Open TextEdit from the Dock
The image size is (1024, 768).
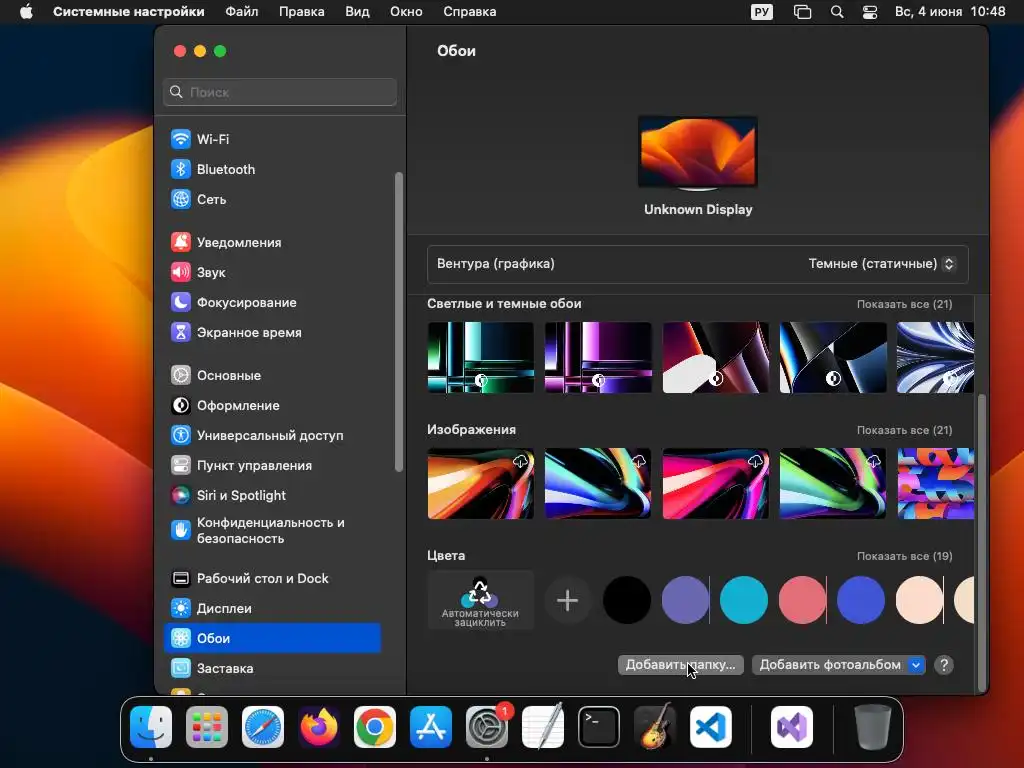[x=543, y=727]
